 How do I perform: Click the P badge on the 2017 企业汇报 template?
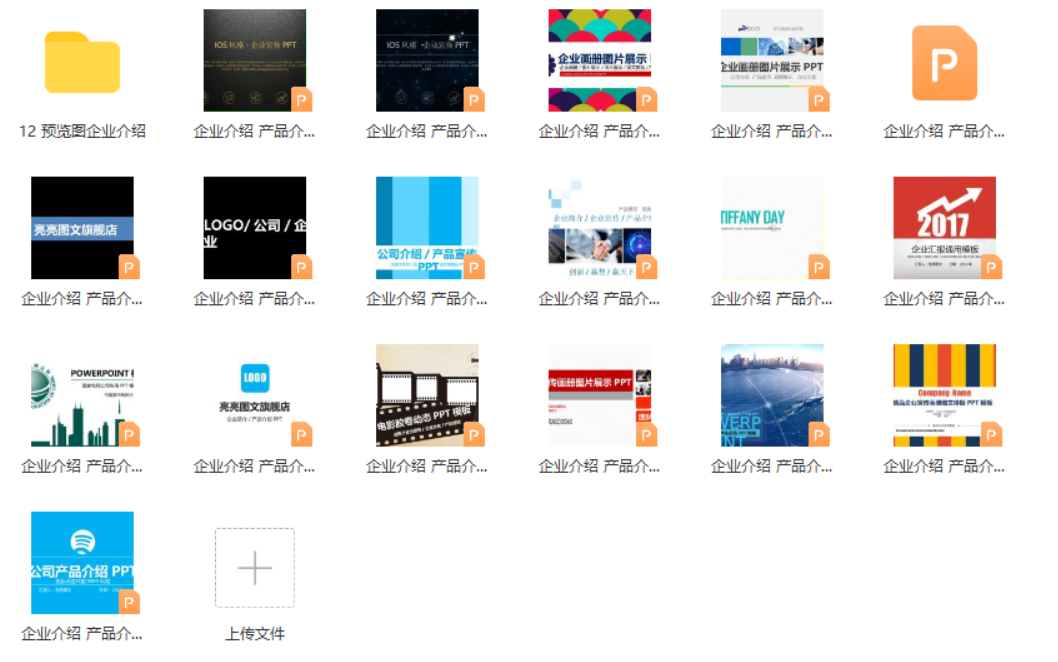[990, 266]
